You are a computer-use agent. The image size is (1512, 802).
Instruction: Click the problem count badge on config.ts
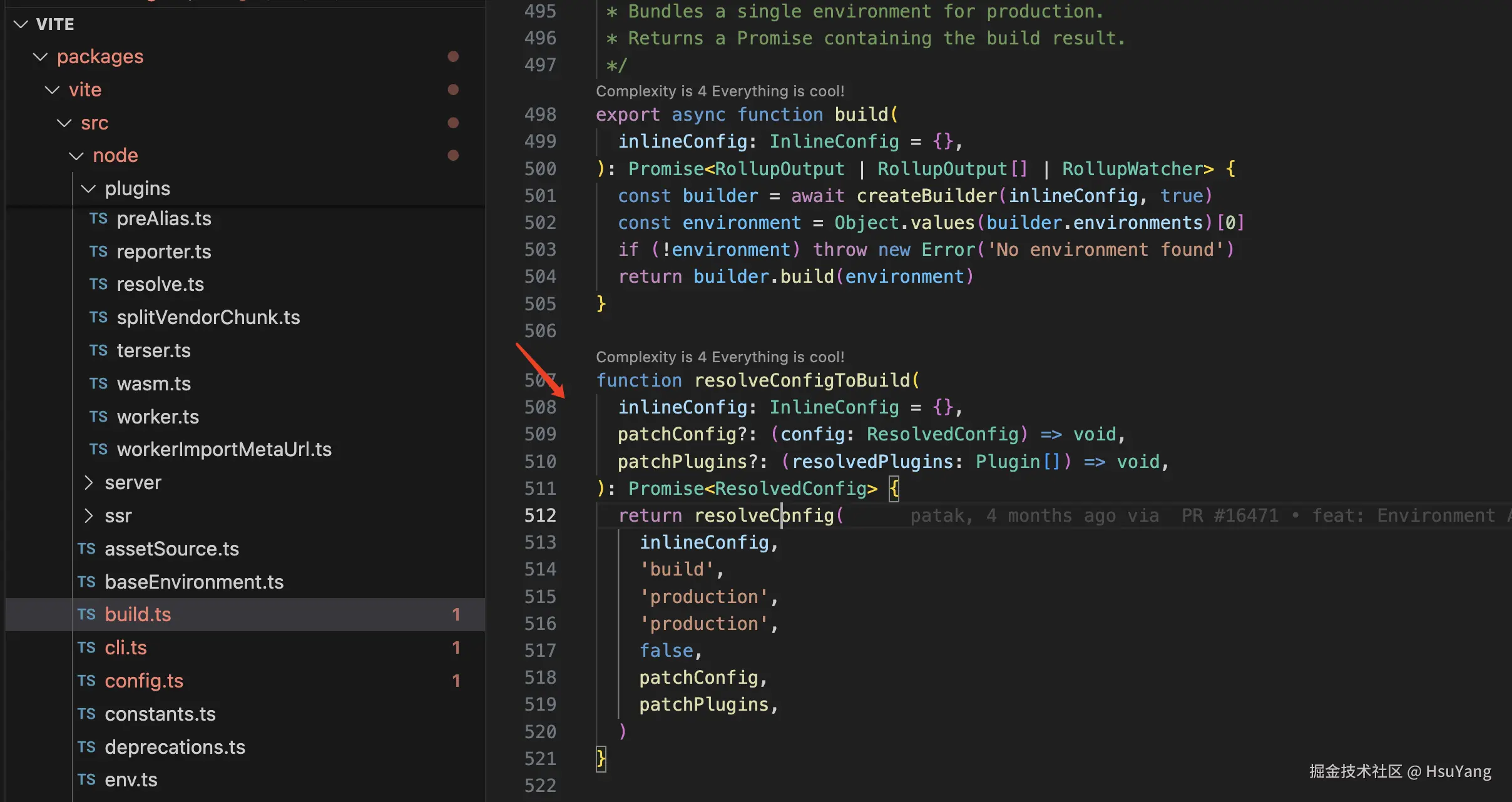click(456, 681)
